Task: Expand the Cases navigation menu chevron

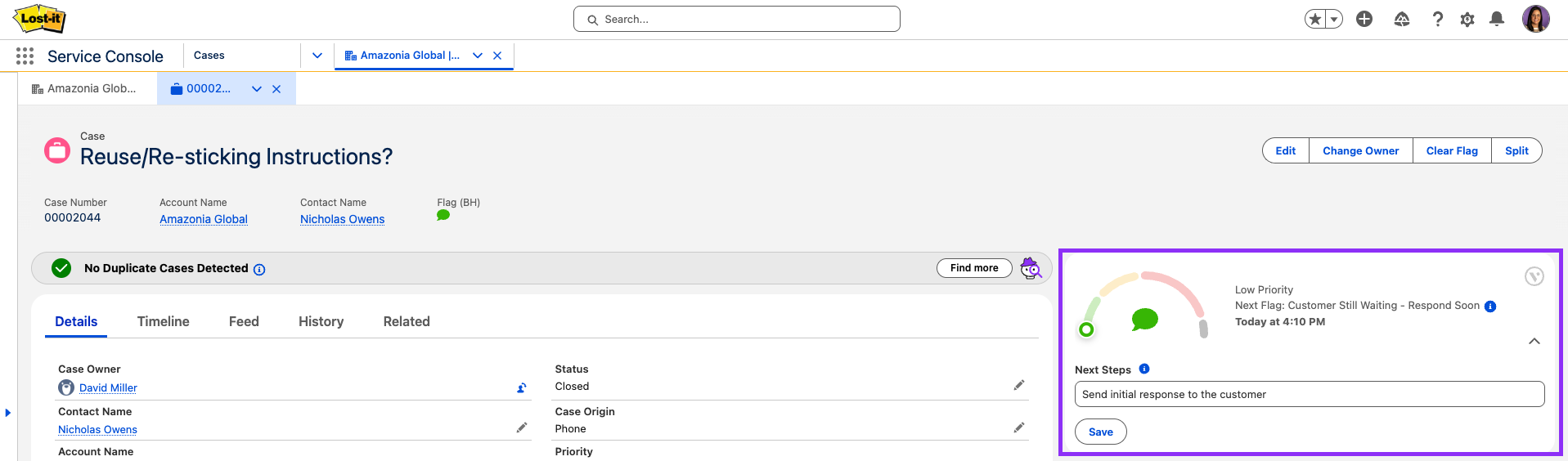Action: coord(317,56)
